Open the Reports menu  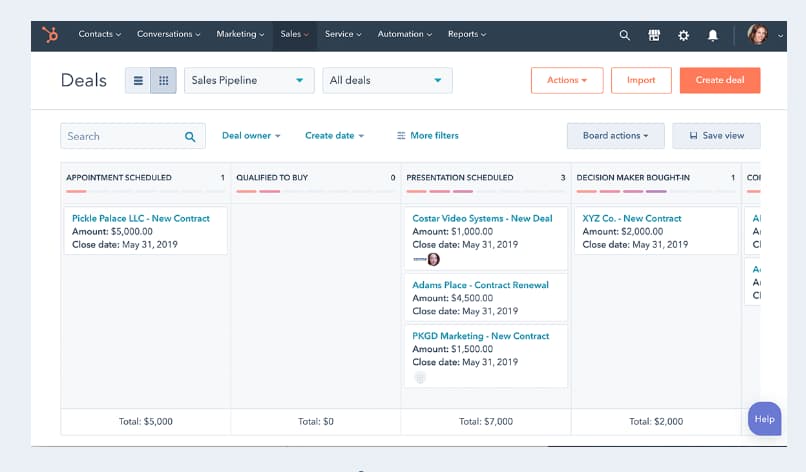[466, 34]
